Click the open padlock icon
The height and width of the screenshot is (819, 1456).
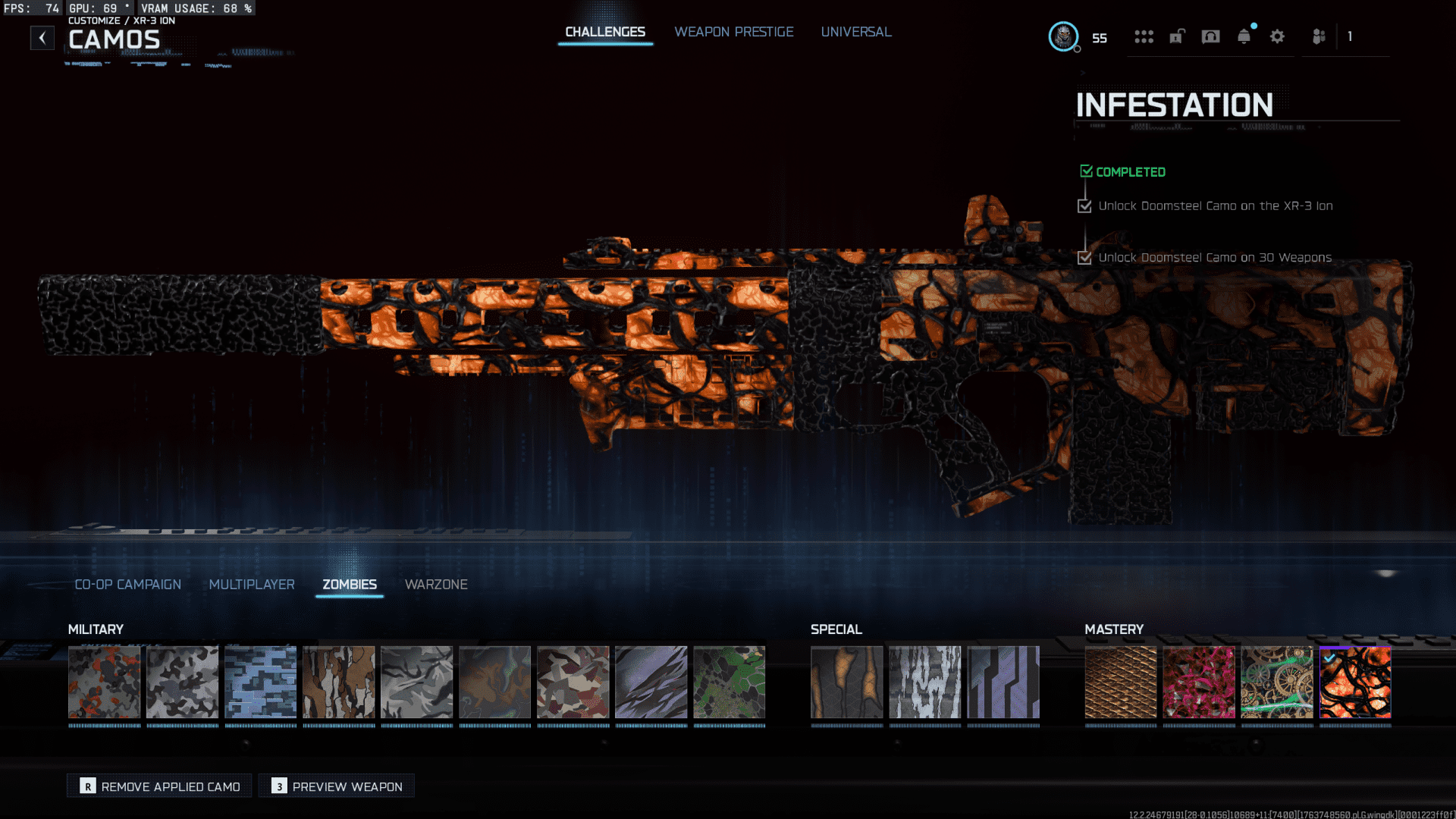click(x=1177, y=36)
